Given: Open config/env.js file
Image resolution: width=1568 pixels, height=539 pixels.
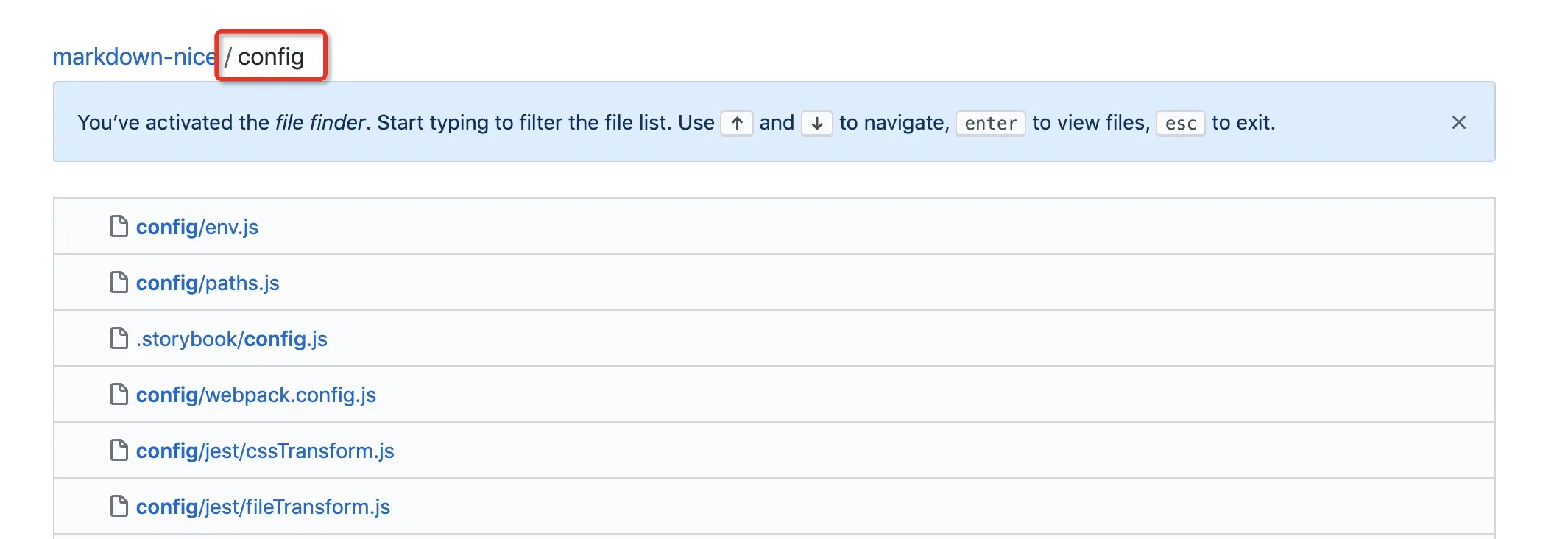Looking at the screenshot, I should click(197, 227).
